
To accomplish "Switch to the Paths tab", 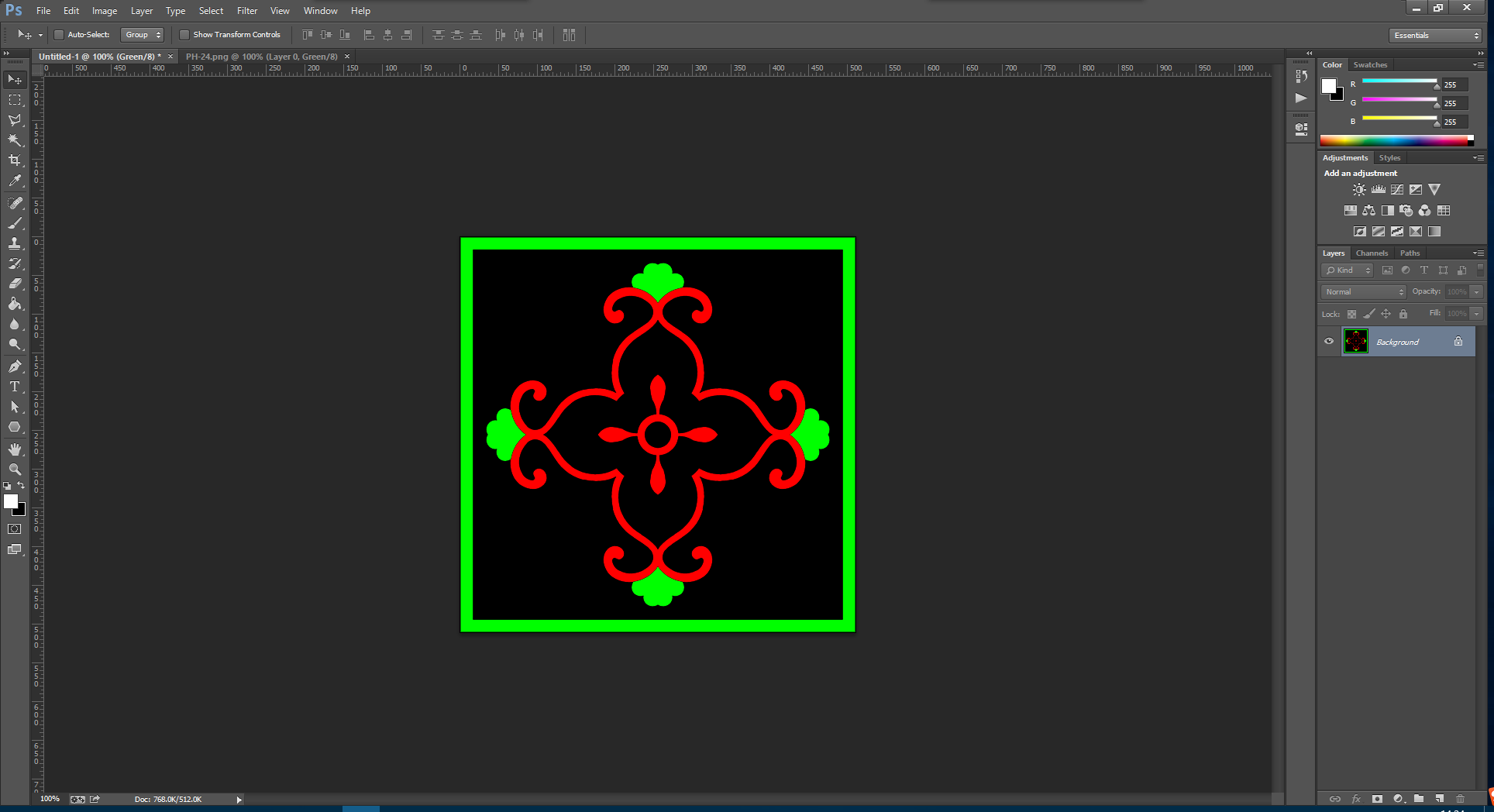I will (1410, 253).
